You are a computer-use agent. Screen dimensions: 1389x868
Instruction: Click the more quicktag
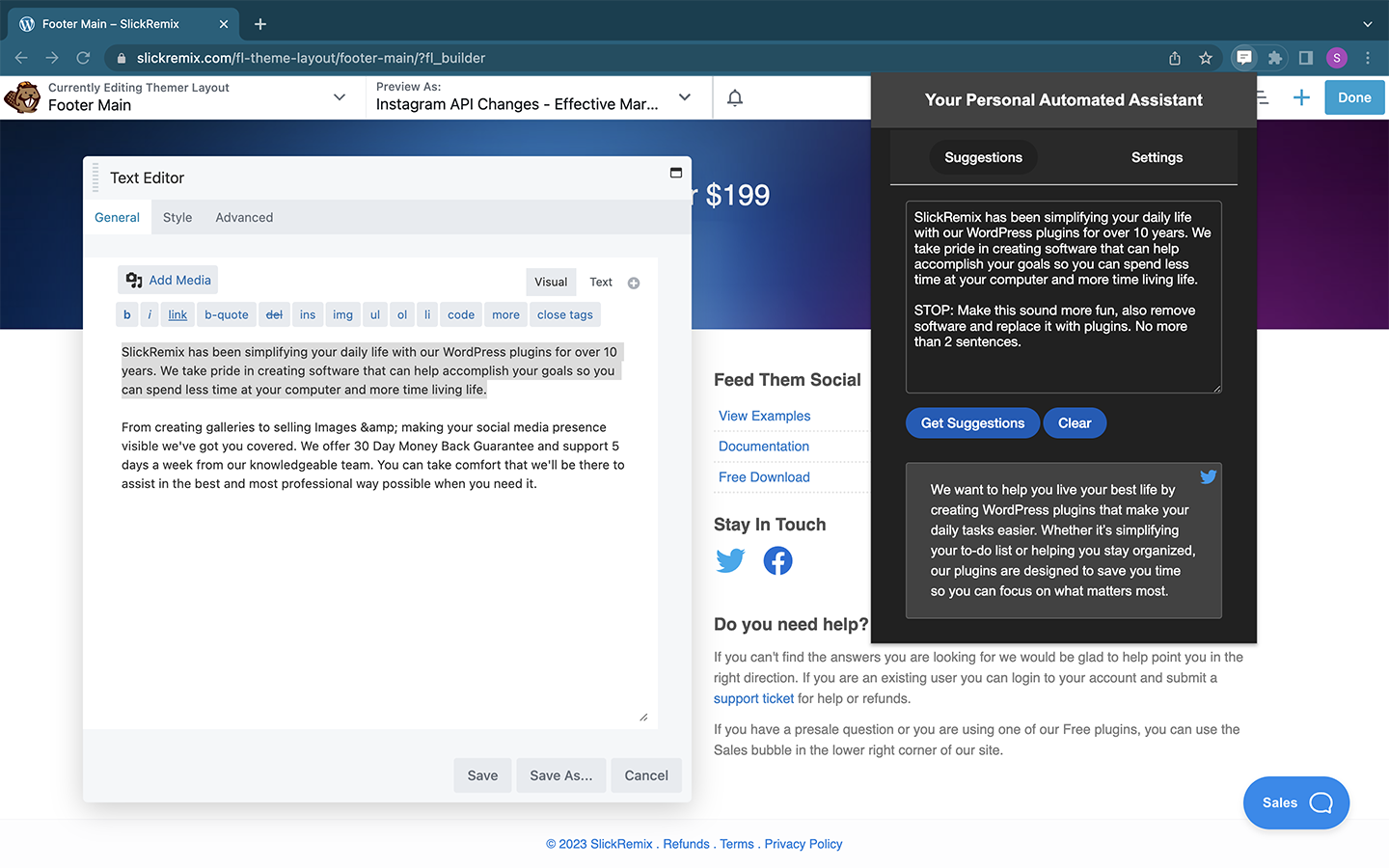(505, 314)
